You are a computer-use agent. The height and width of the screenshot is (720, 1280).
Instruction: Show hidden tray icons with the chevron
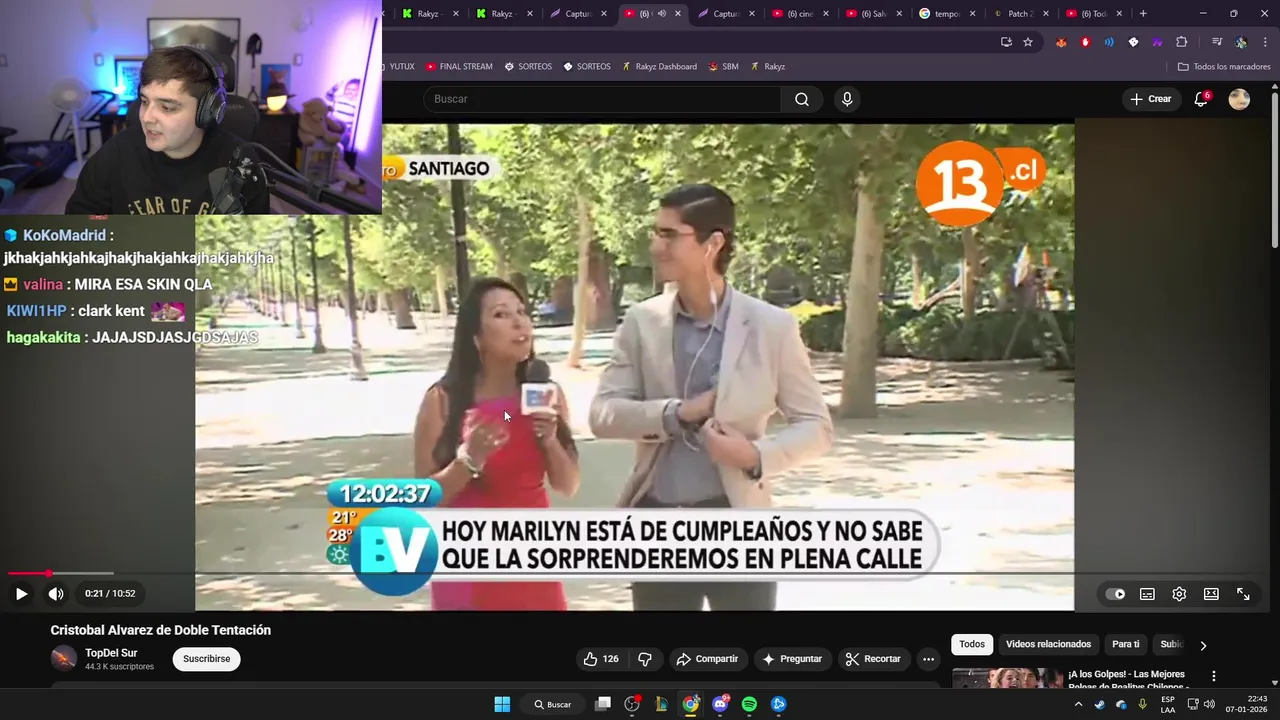(1078, 704)
